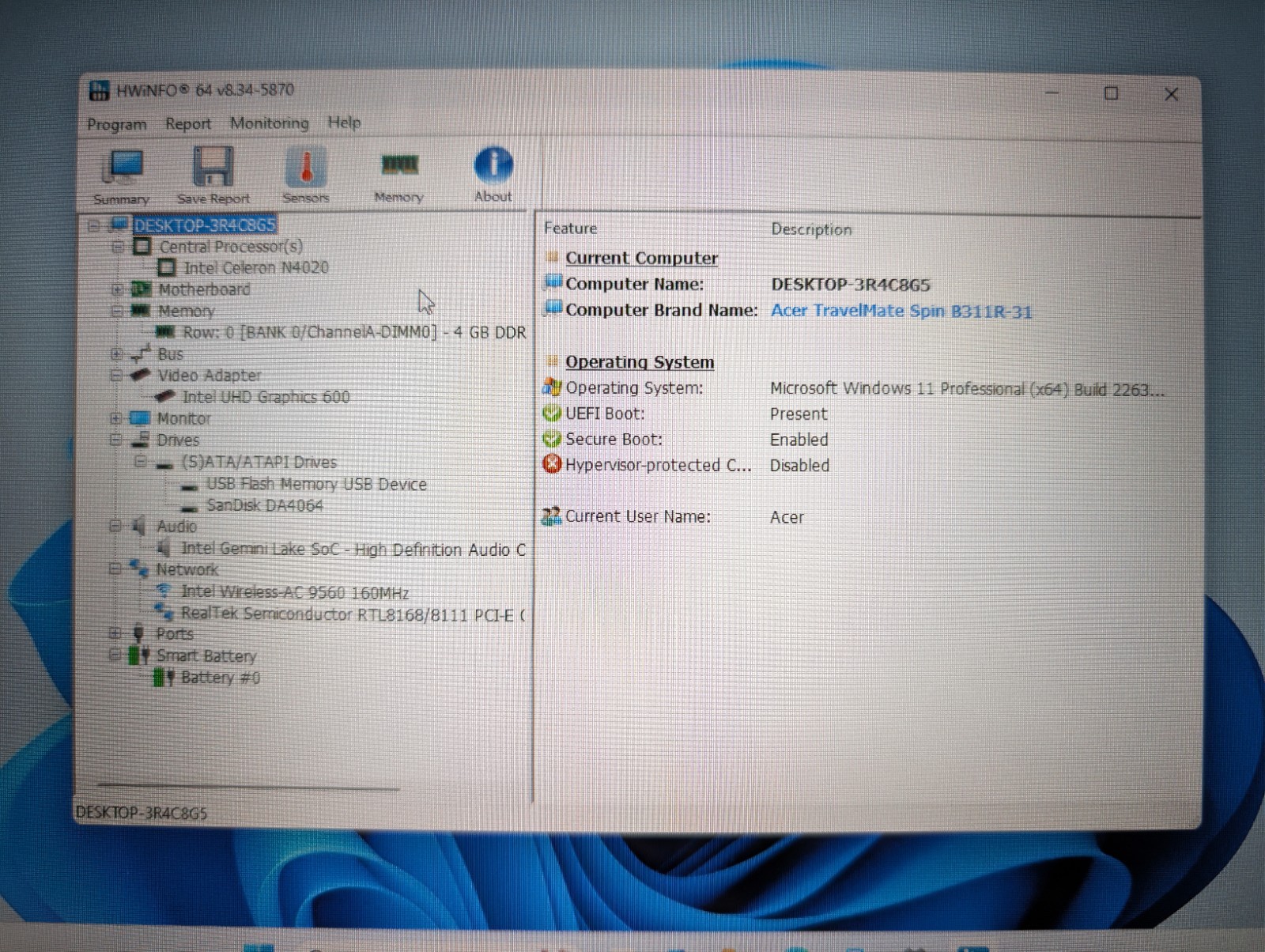Viewport: 1265px width, 952px height.
Task: Expand the Monitor node
Action: coord(115,418)
